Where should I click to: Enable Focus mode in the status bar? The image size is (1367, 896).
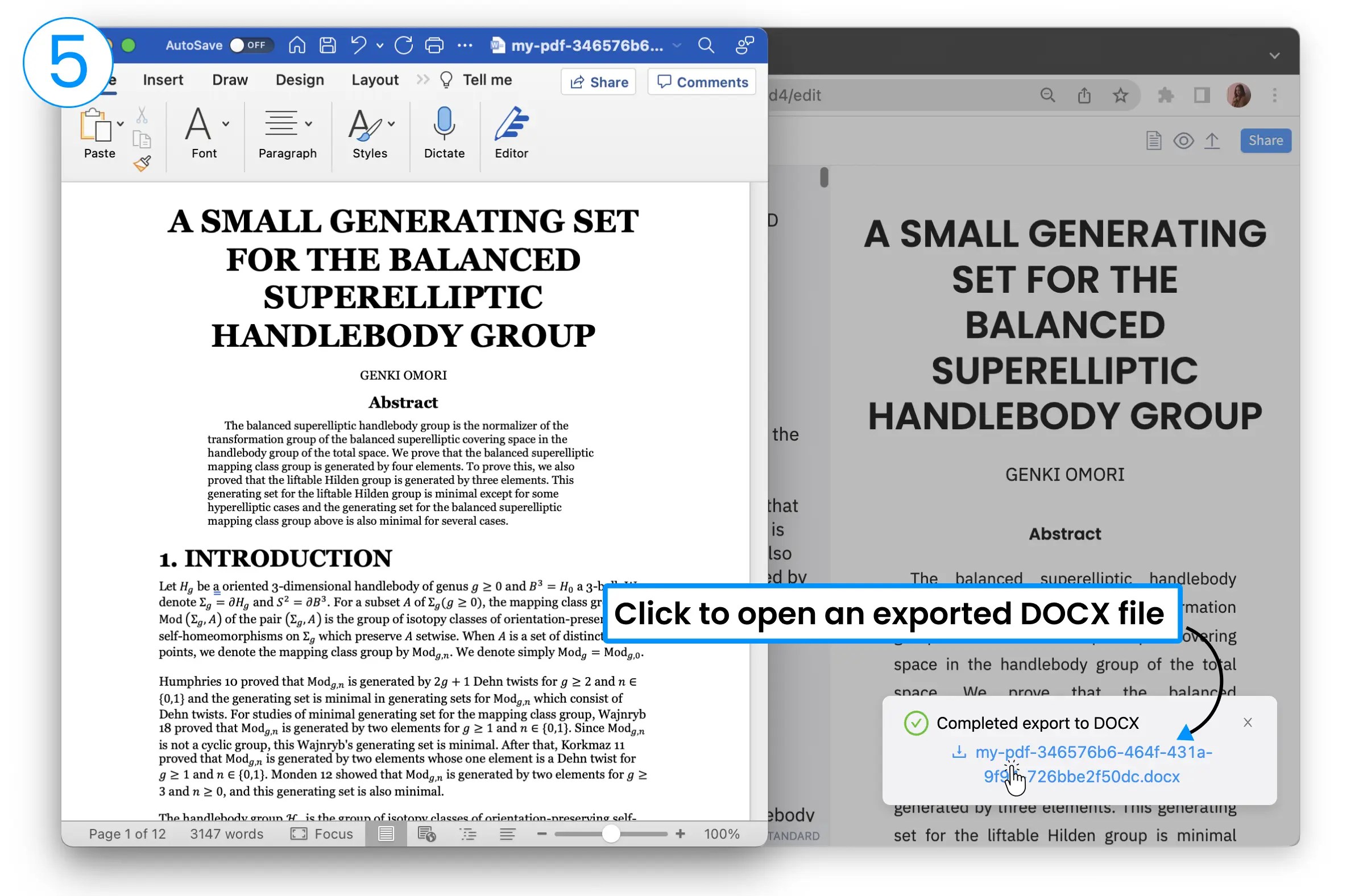tap(322, 834)
